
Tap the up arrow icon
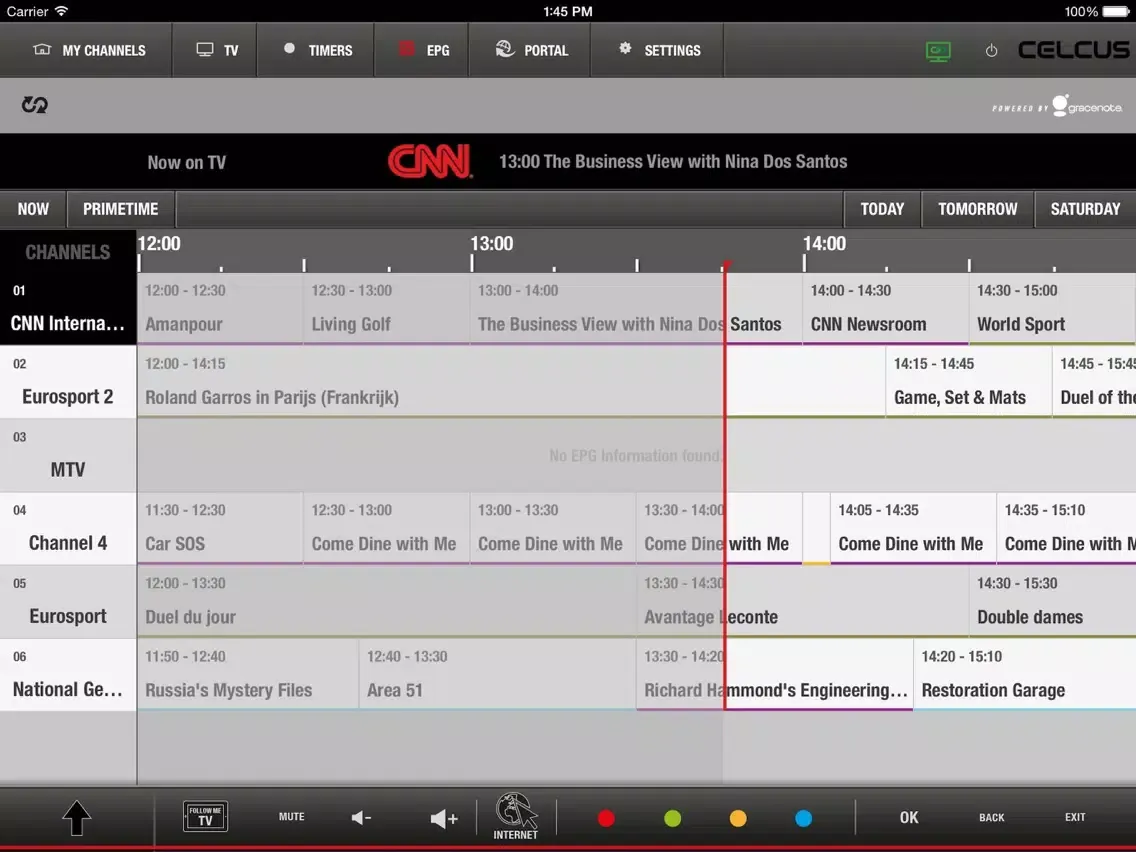[76, 818]
